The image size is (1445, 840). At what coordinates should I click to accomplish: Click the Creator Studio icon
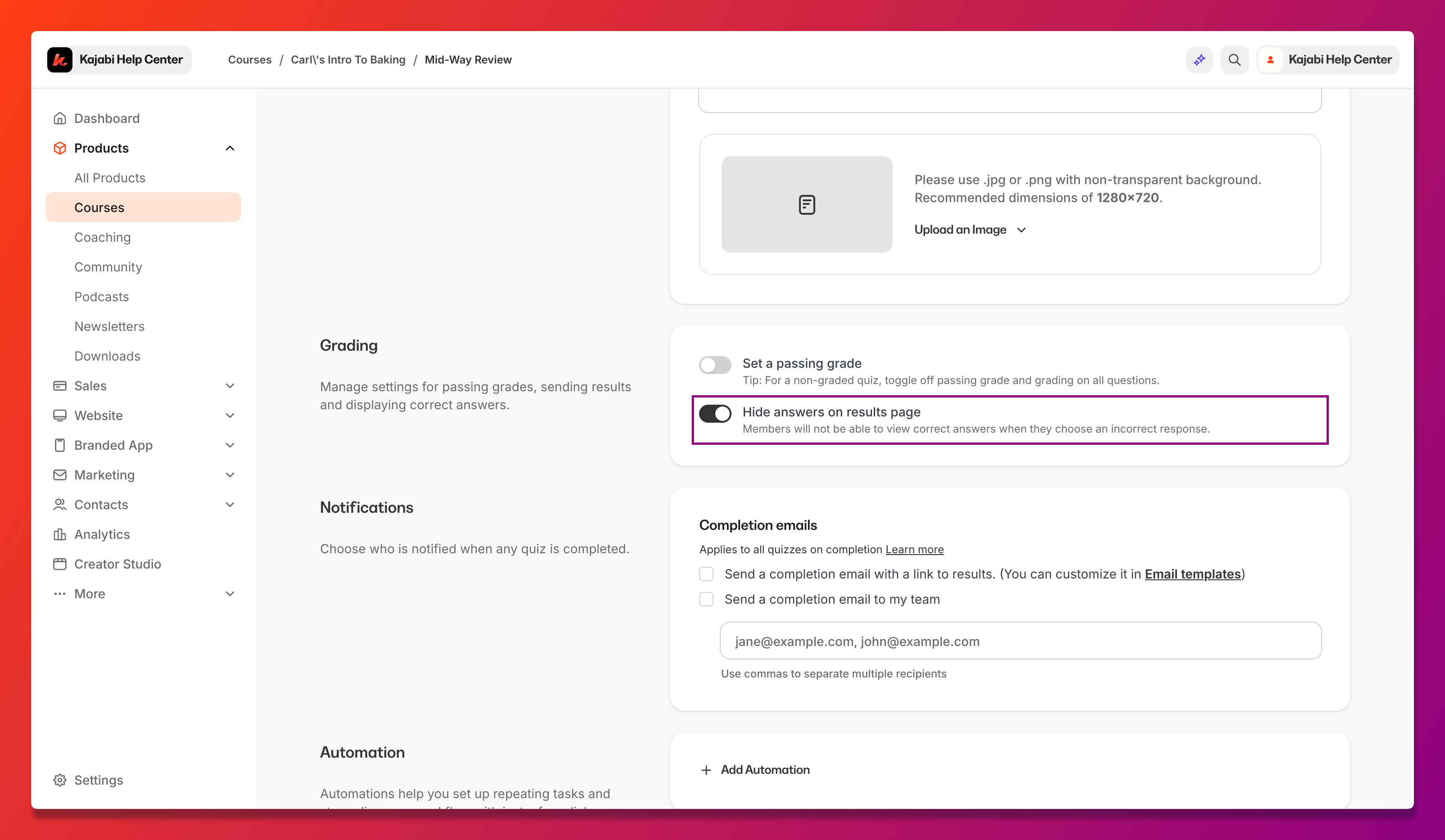pos(59,564)
